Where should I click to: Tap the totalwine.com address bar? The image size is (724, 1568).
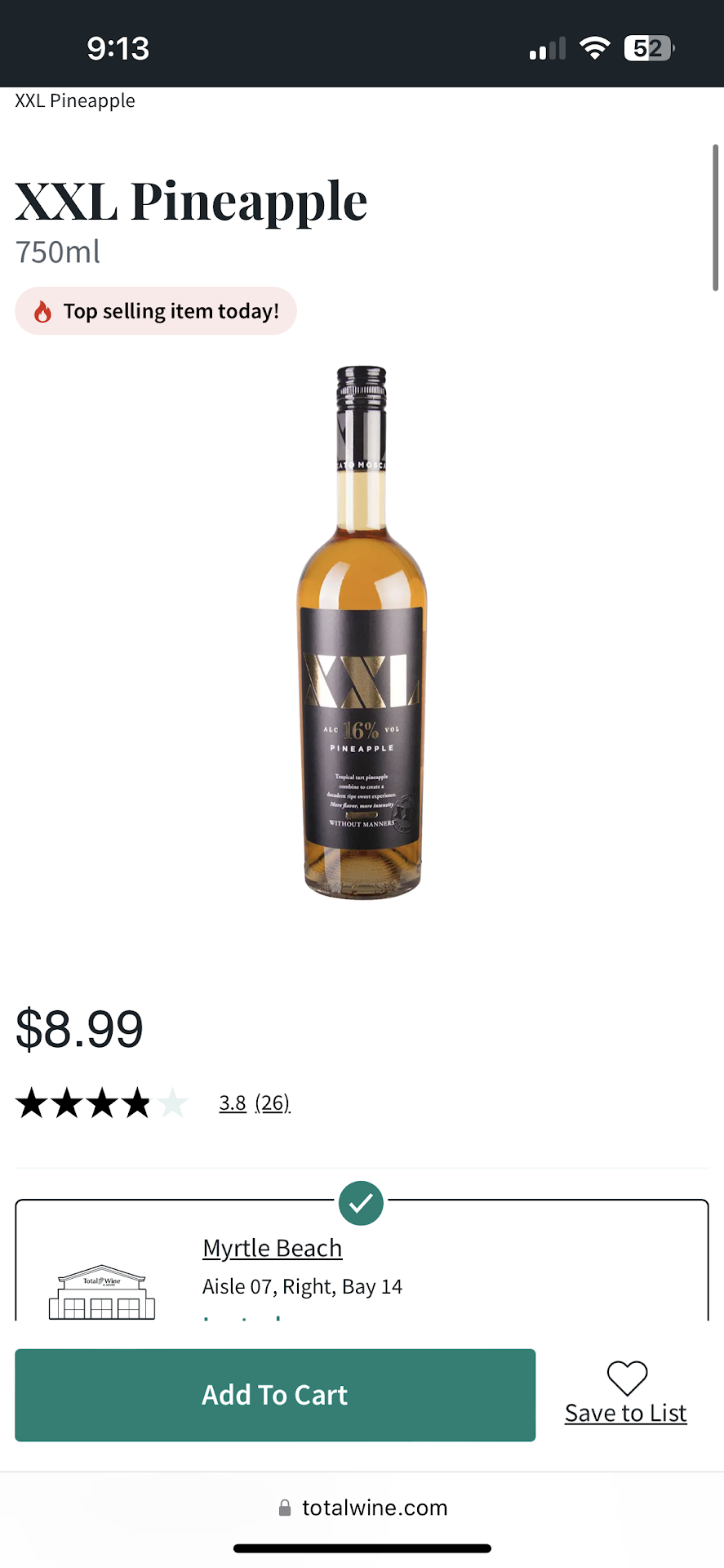tap(362, 1508)
